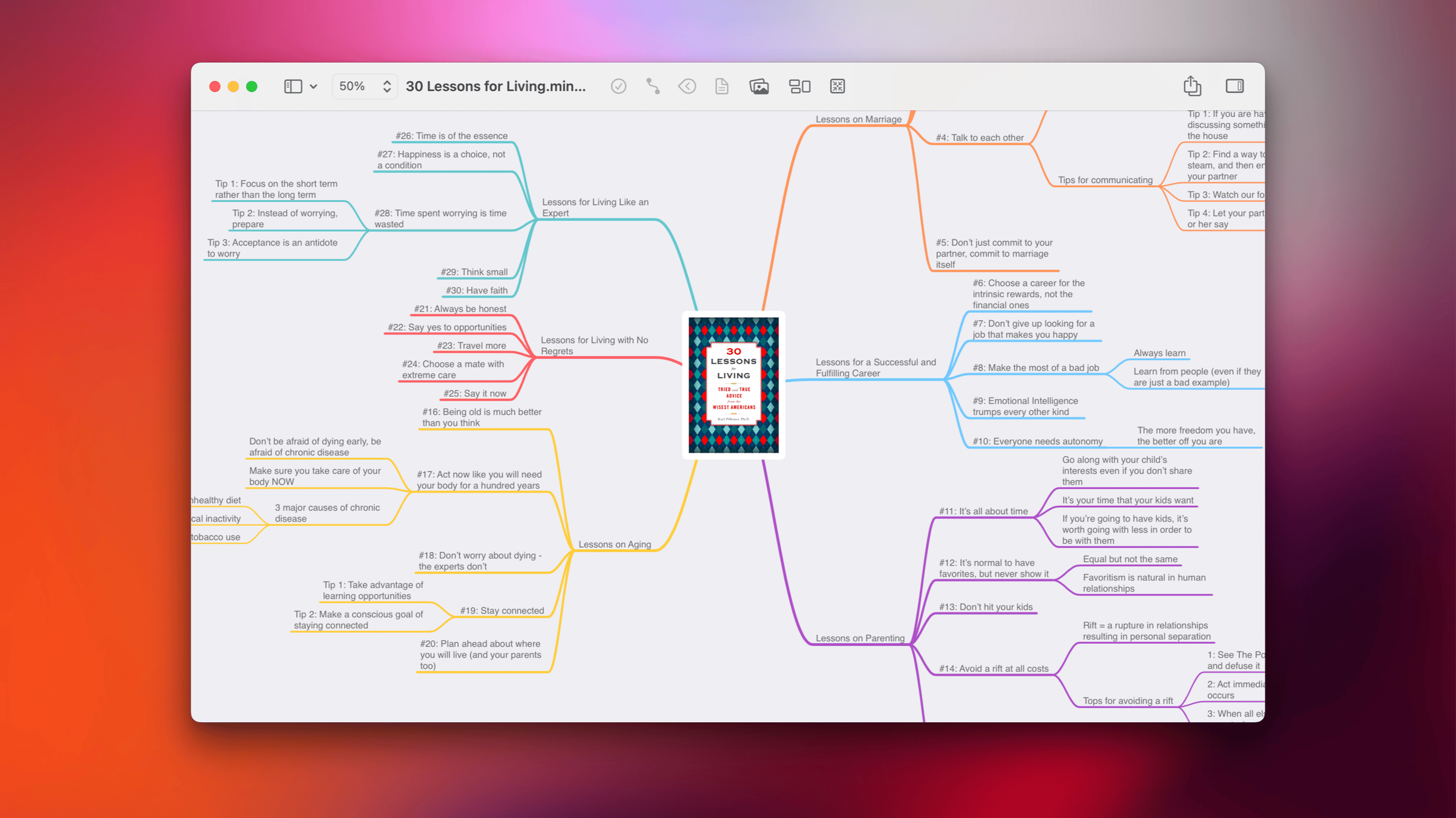
Task: Select node #23: Travel more
Action: [471, 346]
